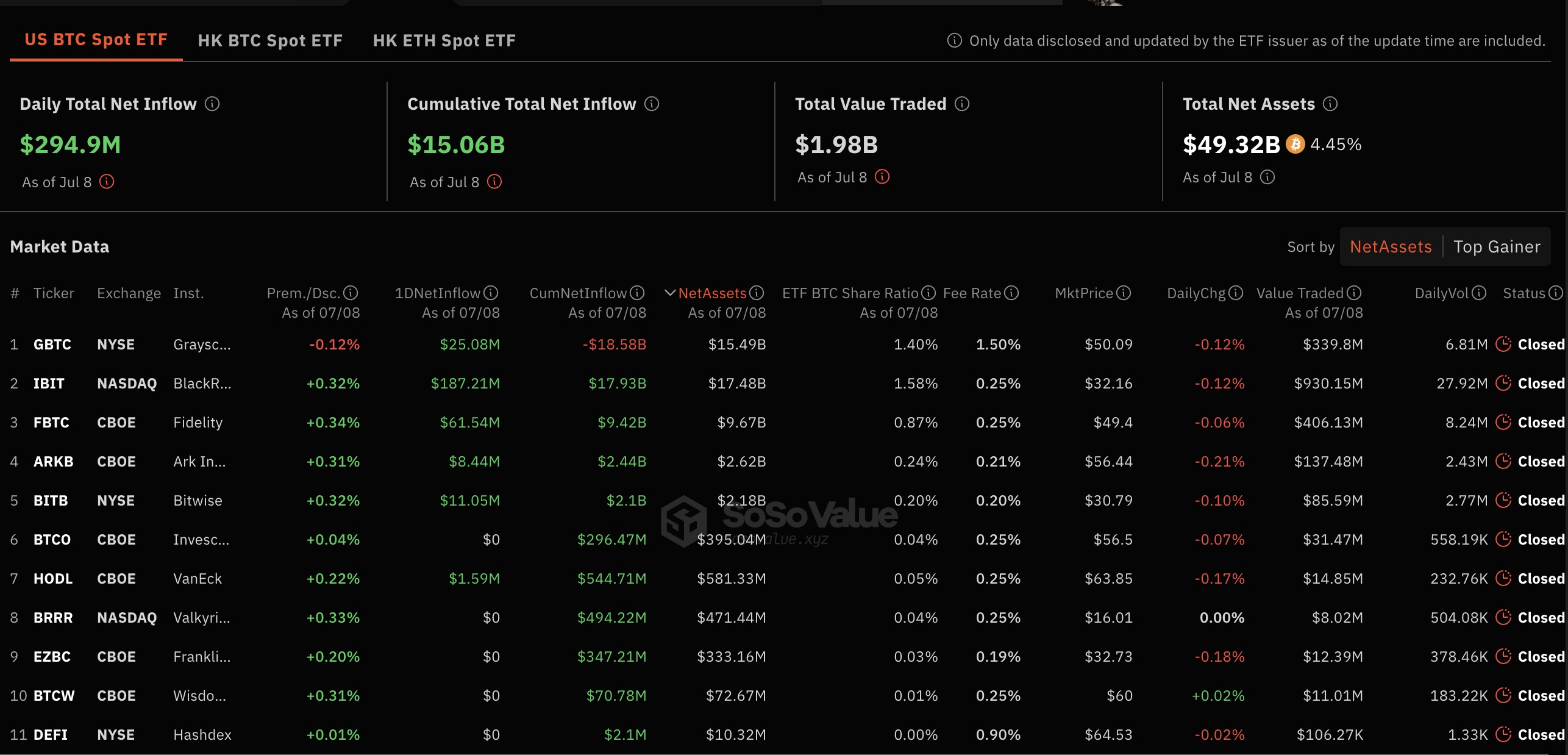Click the $15.06B cumulative inflow value

pyautogui.click(x=456, y=145)
